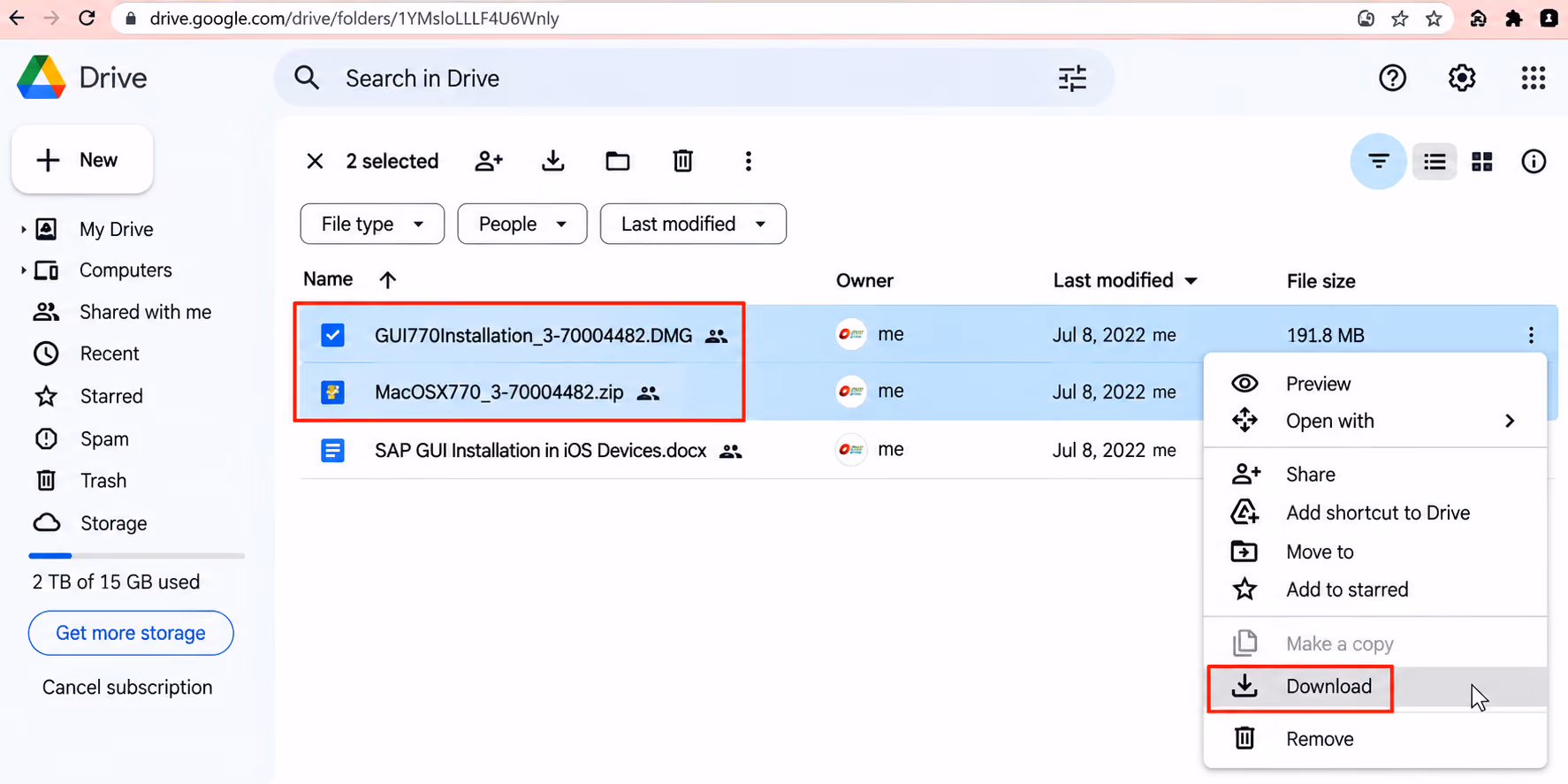Open the Last modified filter dropdown
The height and width of the screenshot is (784, 1568).
693,224
